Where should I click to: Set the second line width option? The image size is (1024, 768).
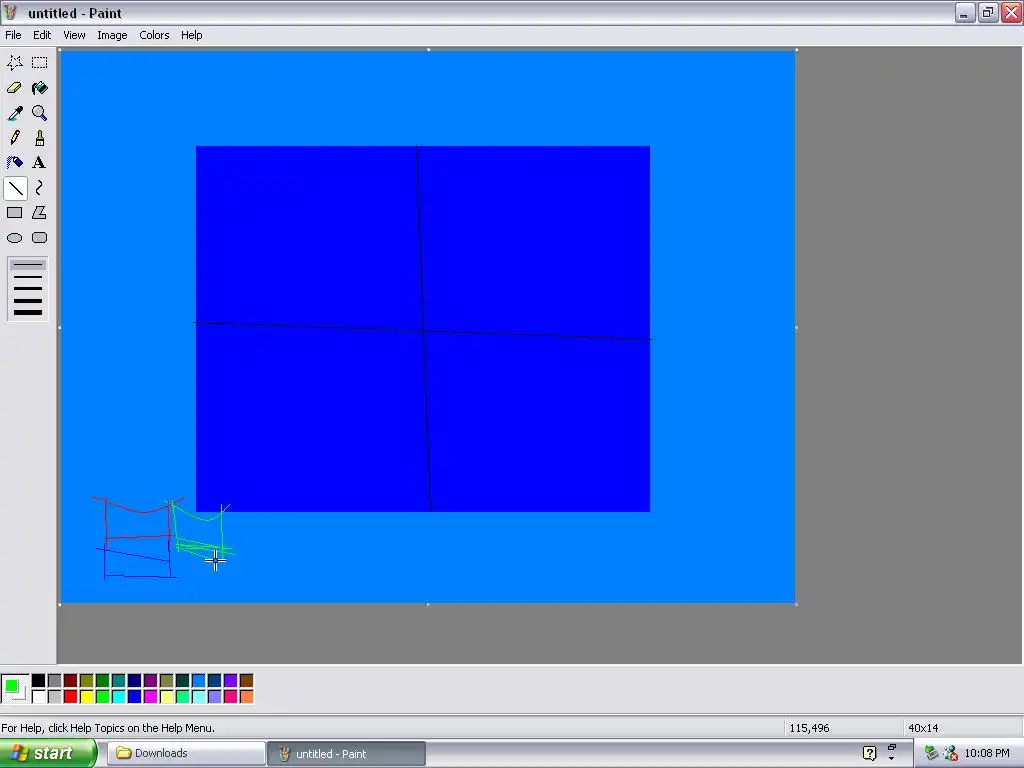coord(28,277)
